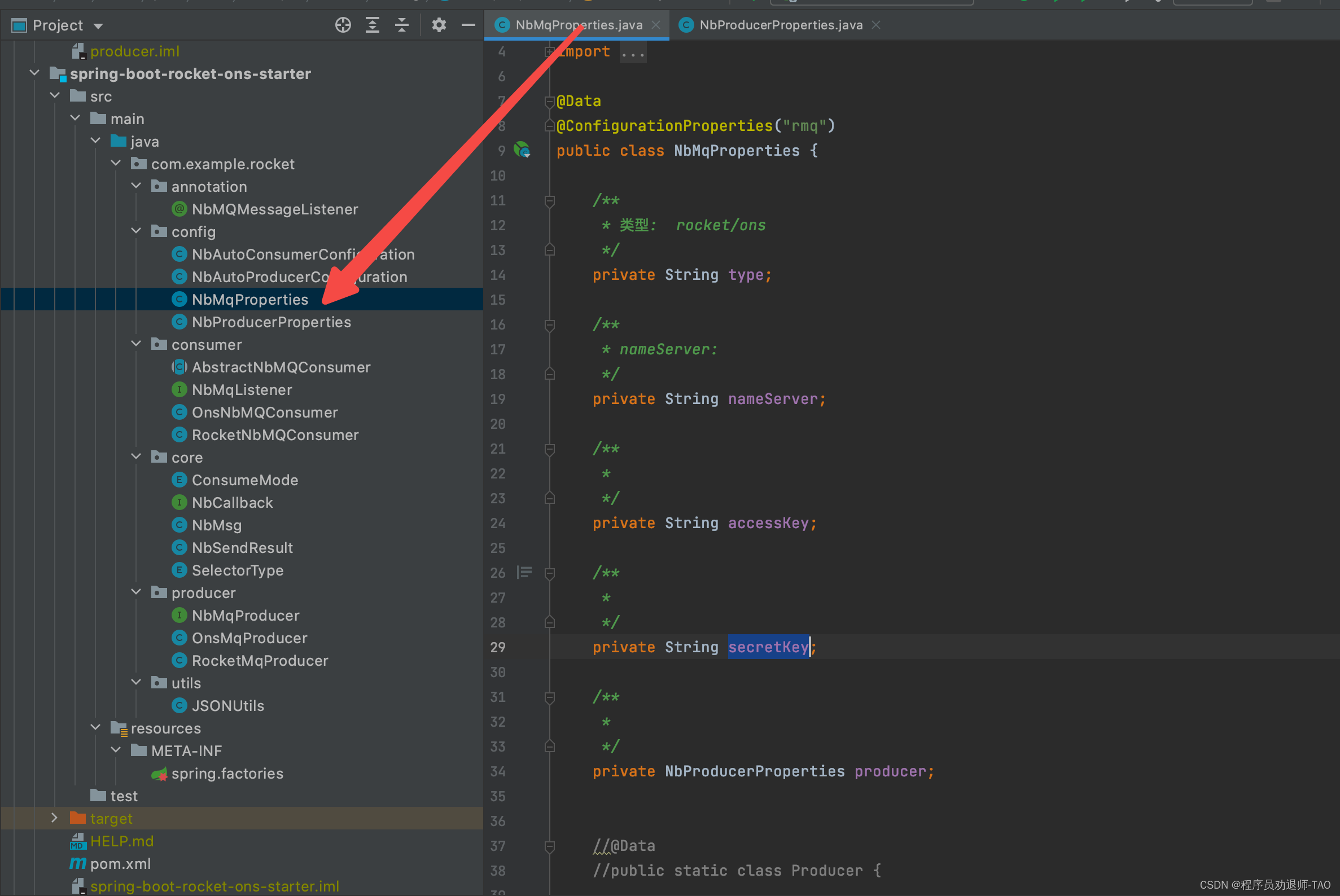
Task: Open ConsumeMode enum
Action: coord(244,480)
